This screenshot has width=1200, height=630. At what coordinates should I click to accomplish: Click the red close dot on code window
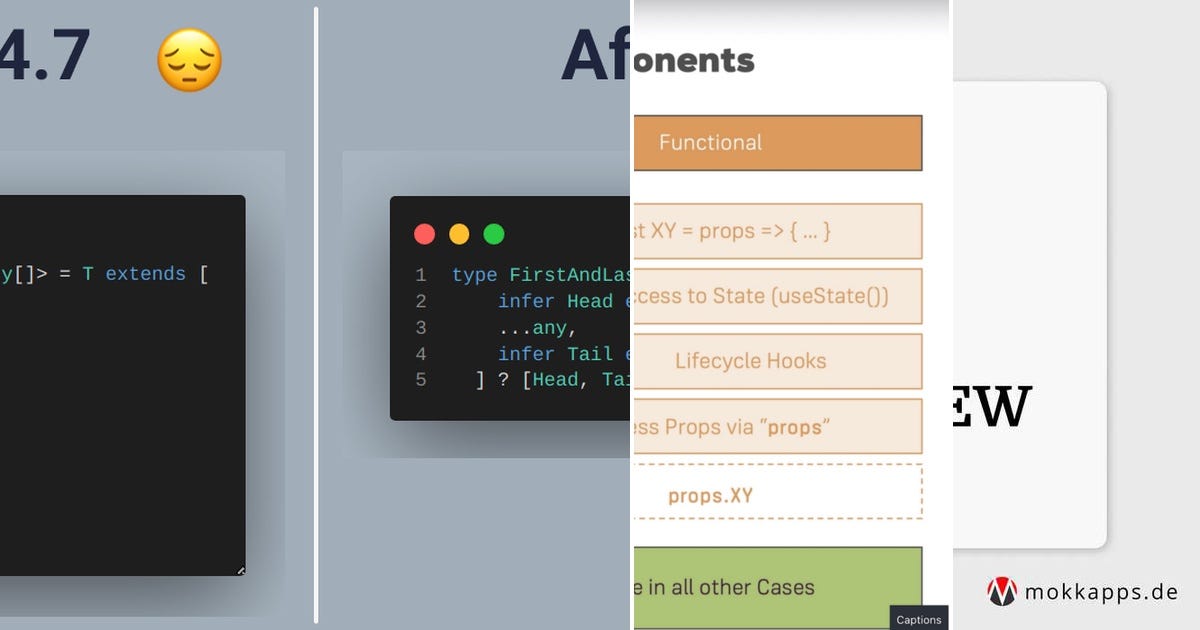425,234
